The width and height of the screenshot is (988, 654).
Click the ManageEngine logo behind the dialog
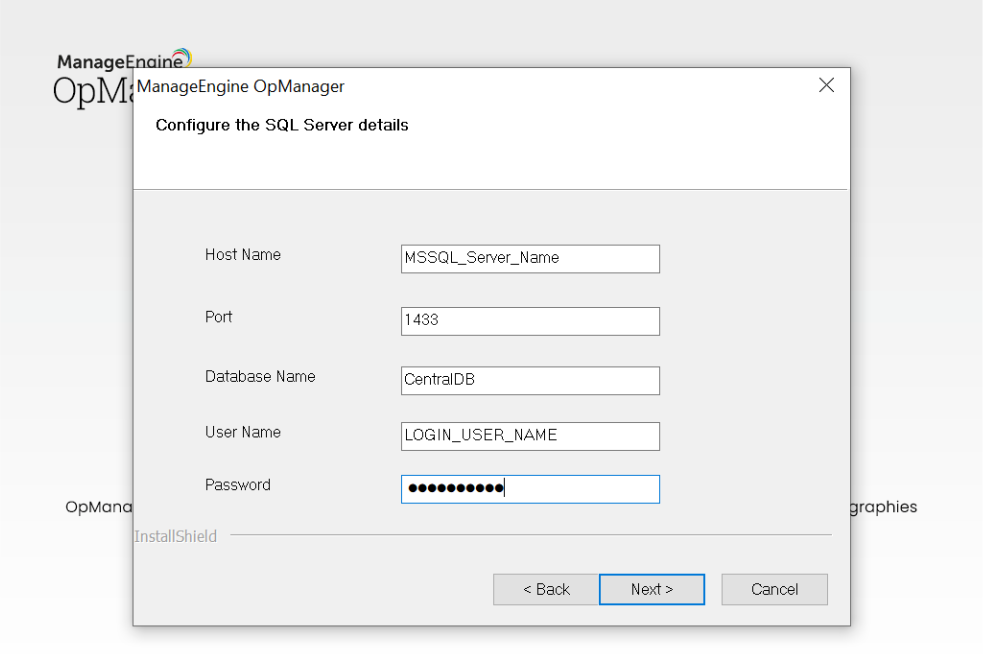(x=123, y=60)
